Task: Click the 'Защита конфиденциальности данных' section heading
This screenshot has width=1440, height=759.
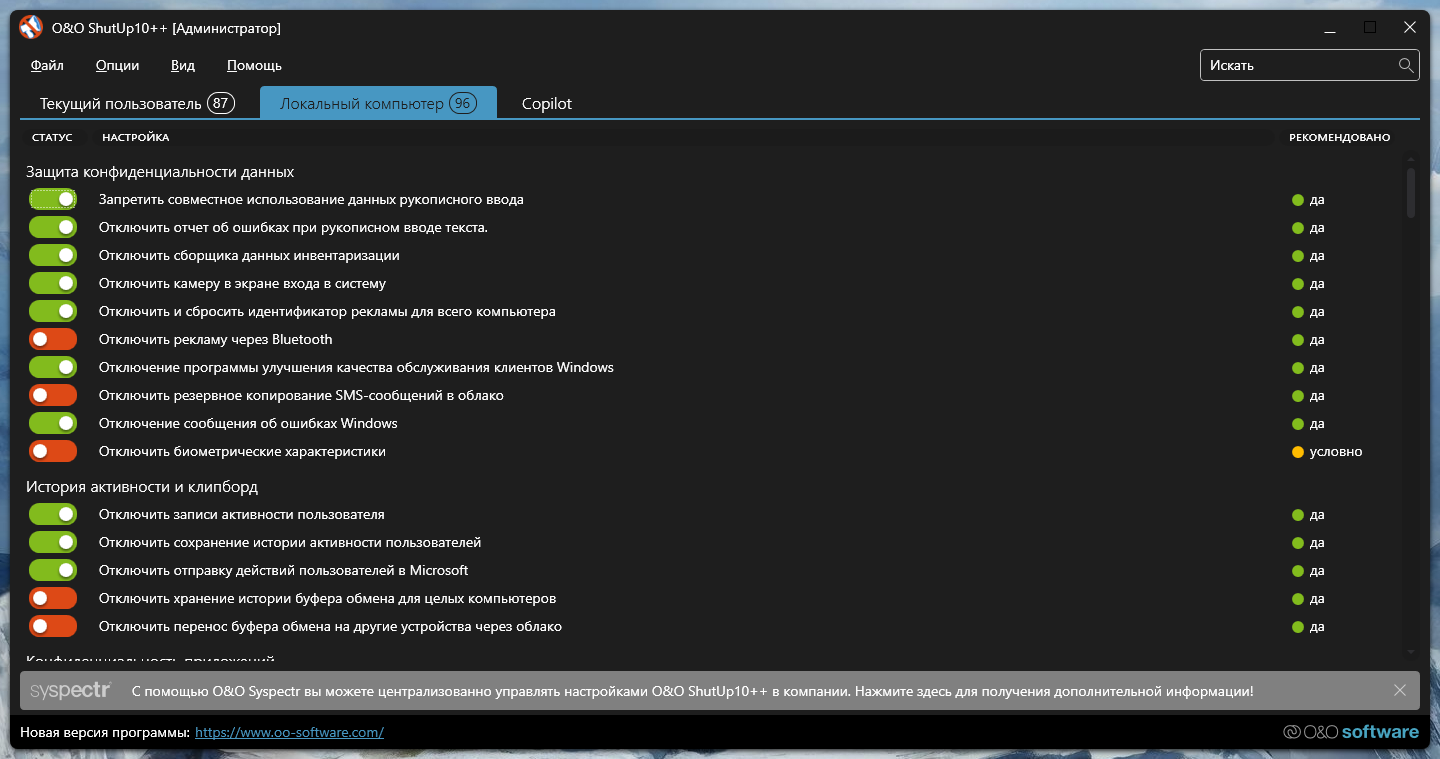Action: 160,172
